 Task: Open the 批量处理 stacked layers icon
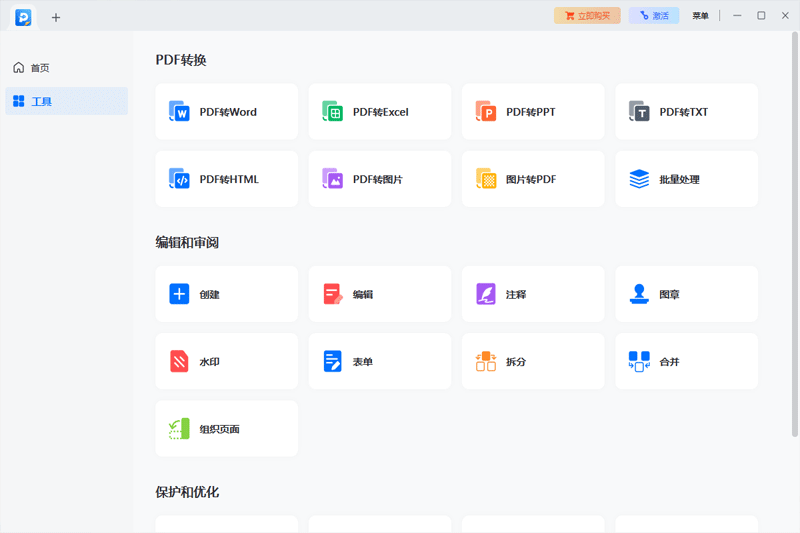click(x=639, y=179)
